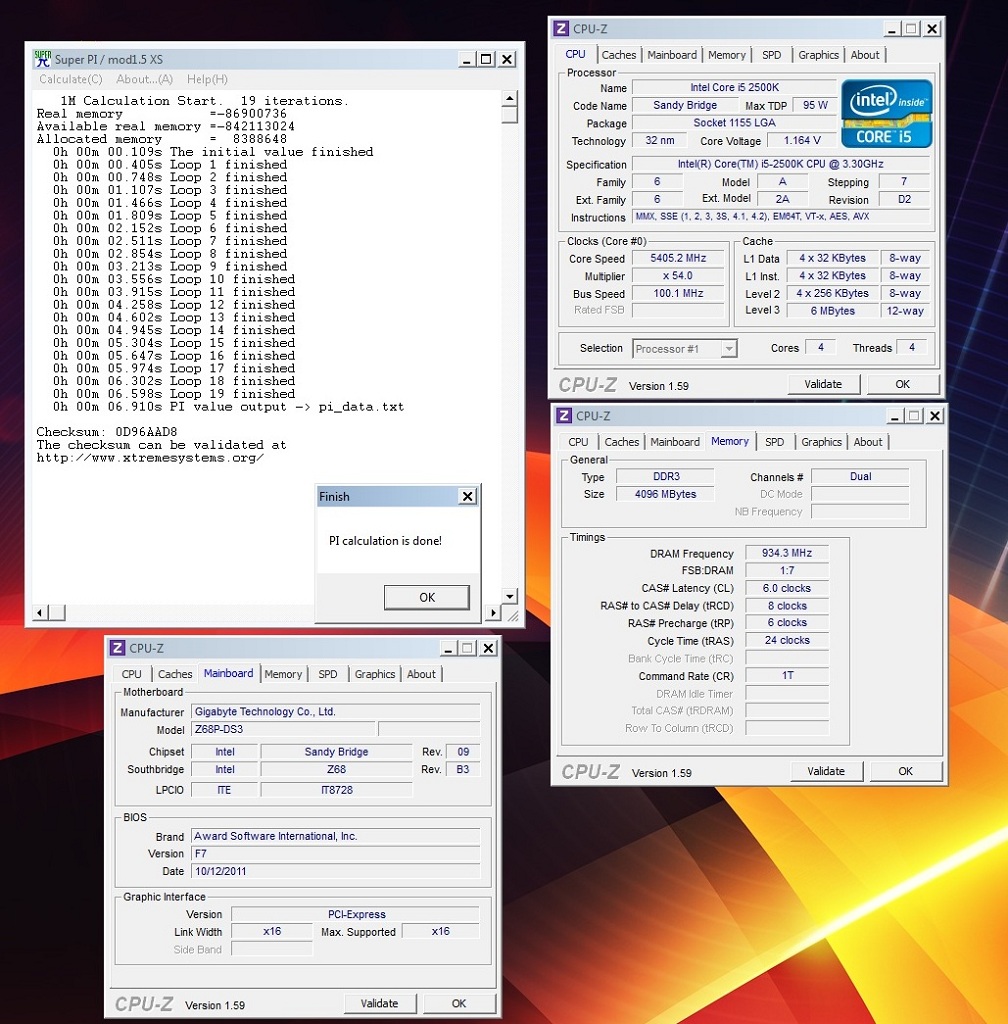Select Graphics tab in the processor CPU-Z window

click(818, 55)
